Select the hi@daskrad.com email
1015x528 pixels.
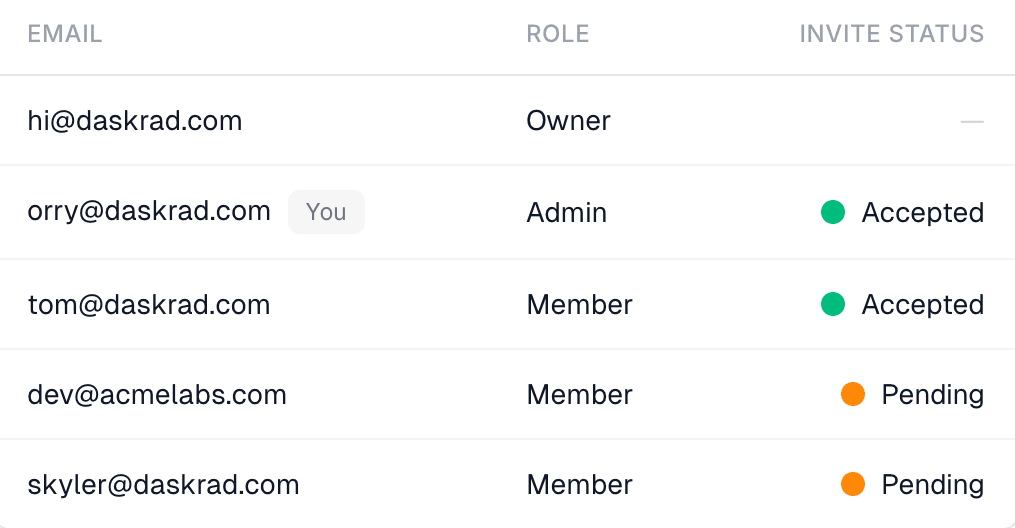(x=135, y=121)
